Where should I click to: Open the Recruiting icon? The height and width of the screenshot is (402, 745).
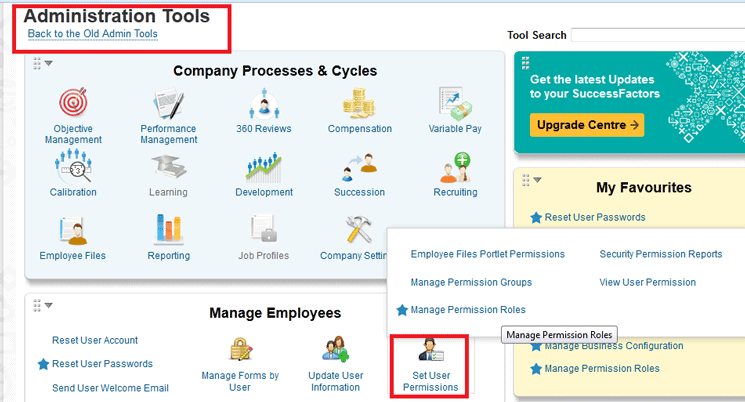tap(455, 165)
